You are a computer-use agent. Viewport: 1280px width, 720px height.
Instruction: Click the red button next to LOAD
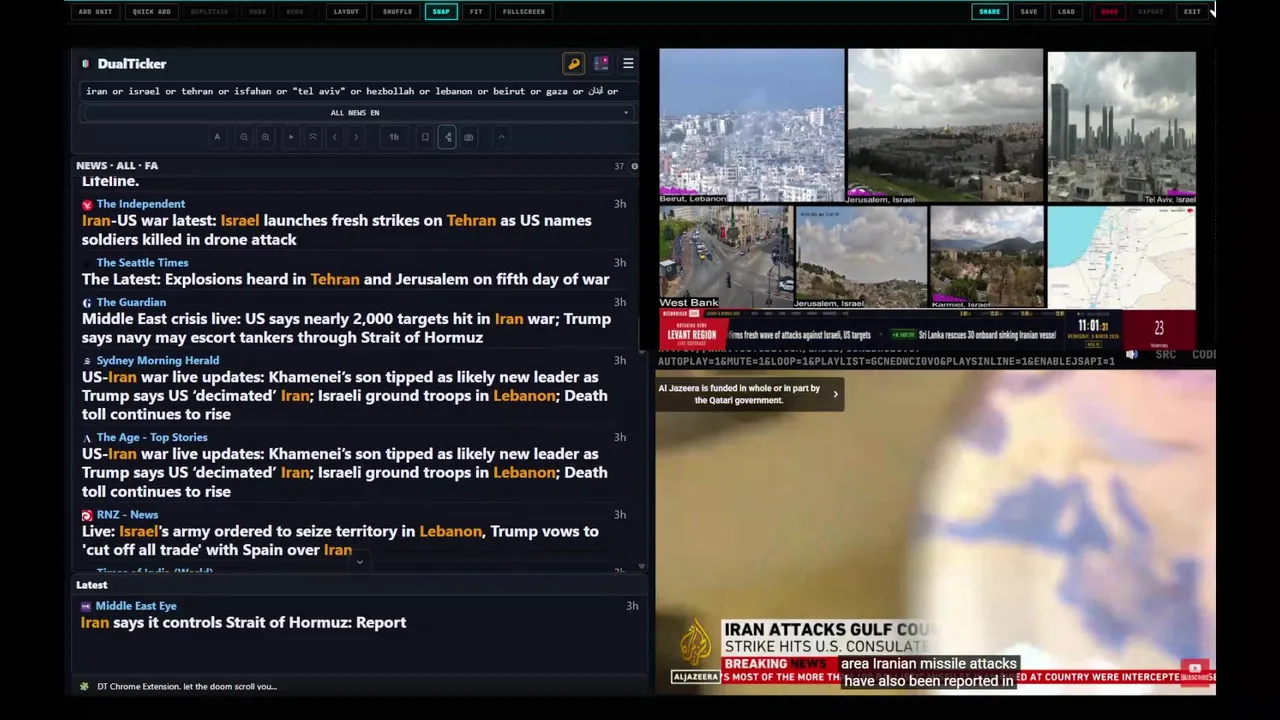click(1109, 11)
